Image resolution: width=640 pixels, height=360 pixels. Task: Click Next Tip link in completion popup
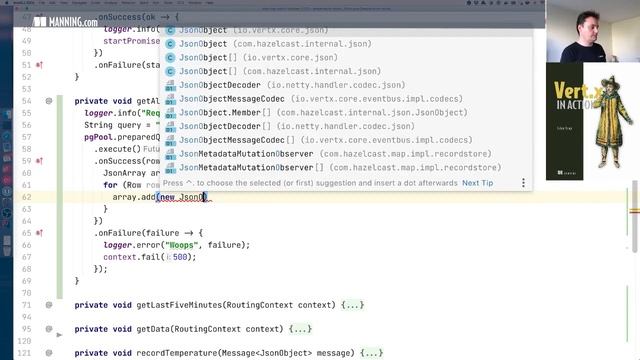click(478, 183)
